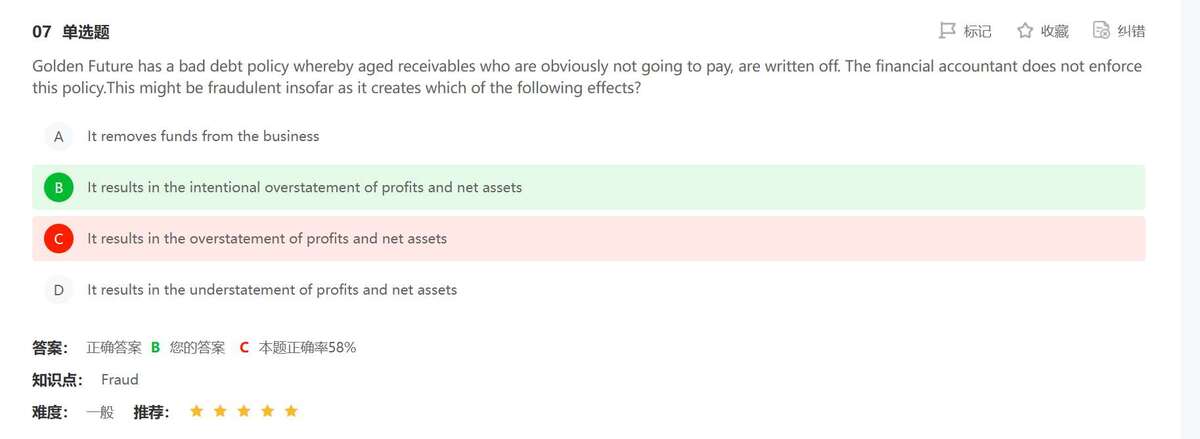The height and width of the screenshot is (439, 1200).
Task: Click the star icon beside 收藏
Action: [x=1025, y=31]
